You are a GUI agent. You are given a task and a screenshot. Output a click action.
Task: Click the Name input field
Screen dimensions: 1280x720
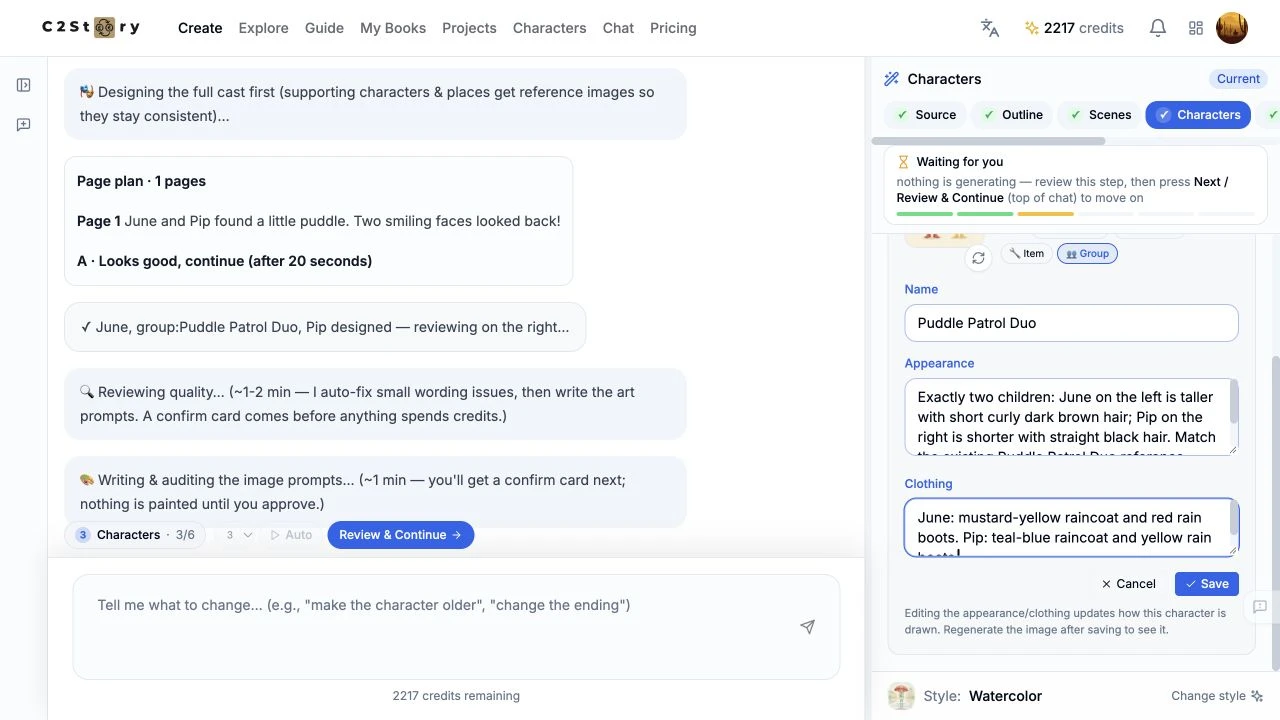pos(1071,323)
